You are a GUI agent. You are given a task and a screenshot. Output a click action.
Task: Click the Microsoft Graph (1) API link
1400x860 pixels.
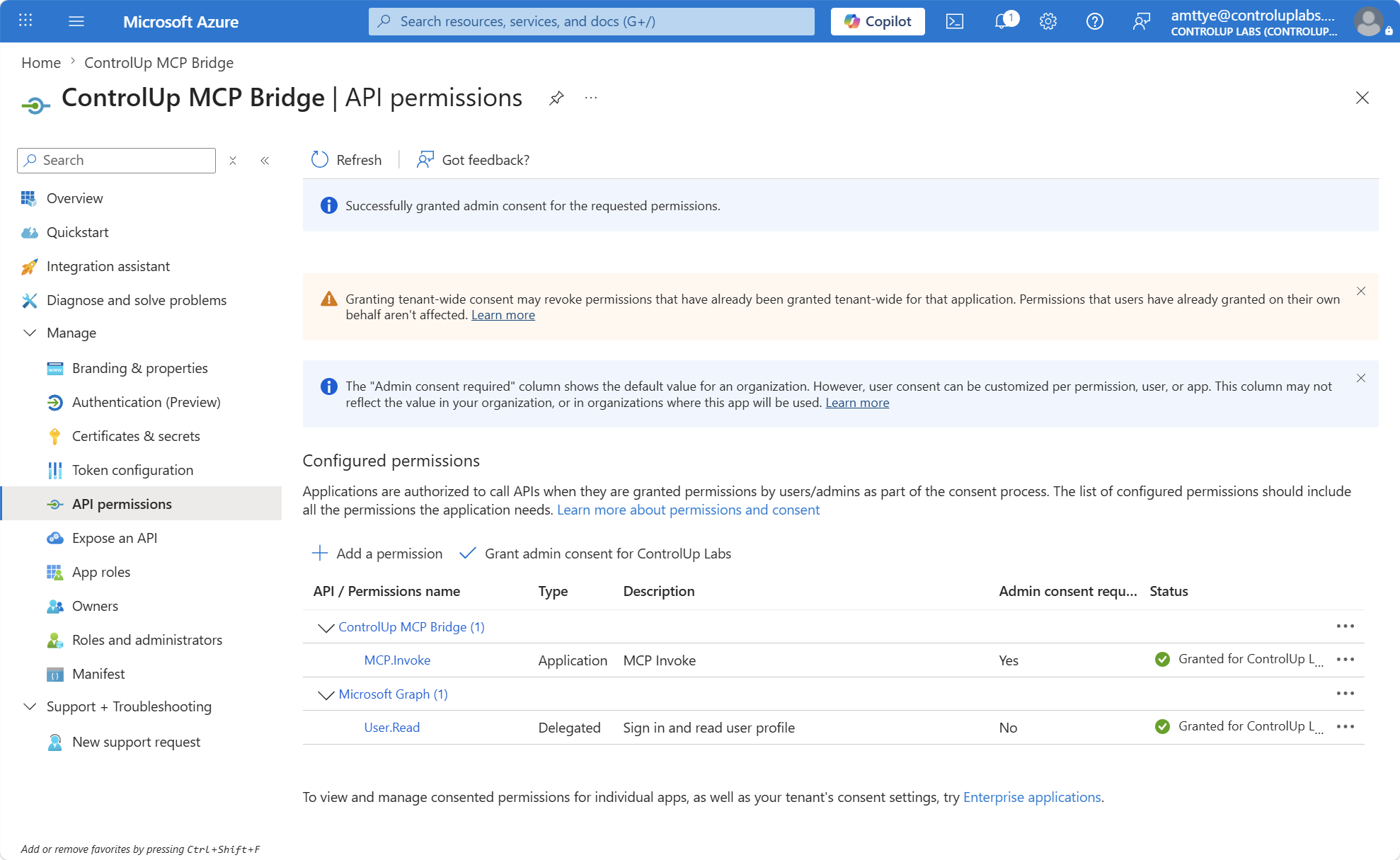tap(393, 694)
